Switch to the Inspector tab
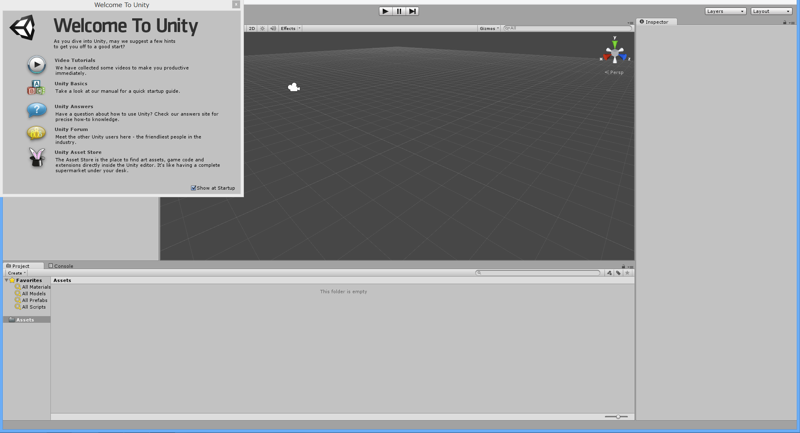This screenshot has height=433, width=800. coord(656,22)
